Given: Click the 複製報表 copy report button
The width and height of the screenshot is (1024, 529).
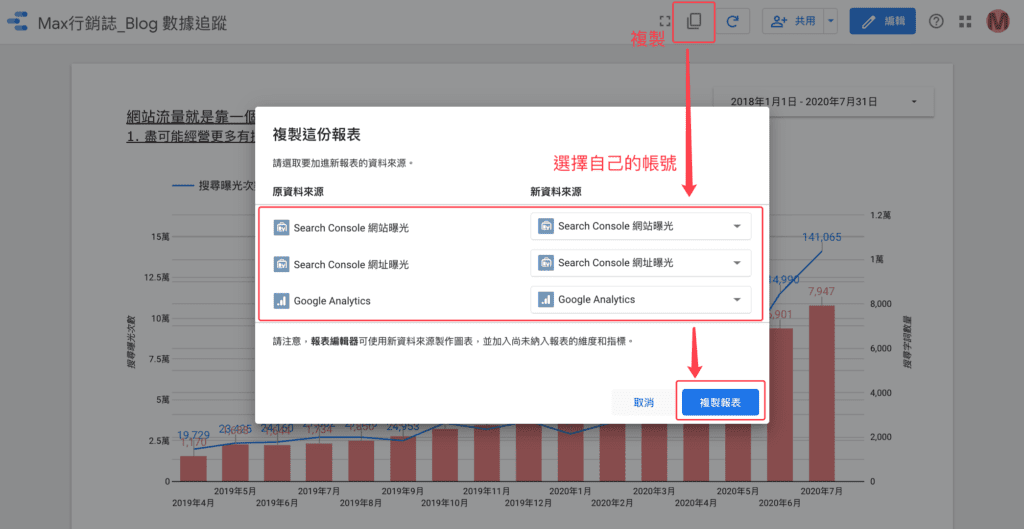Looking at the screenshot, I should (x=720, y=402).
